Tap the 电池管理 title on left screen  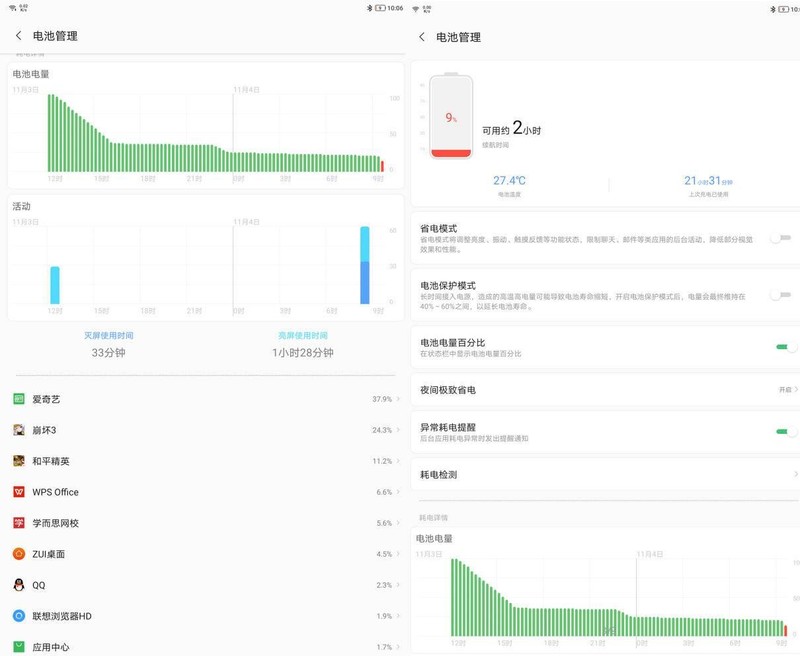[55, 36]
